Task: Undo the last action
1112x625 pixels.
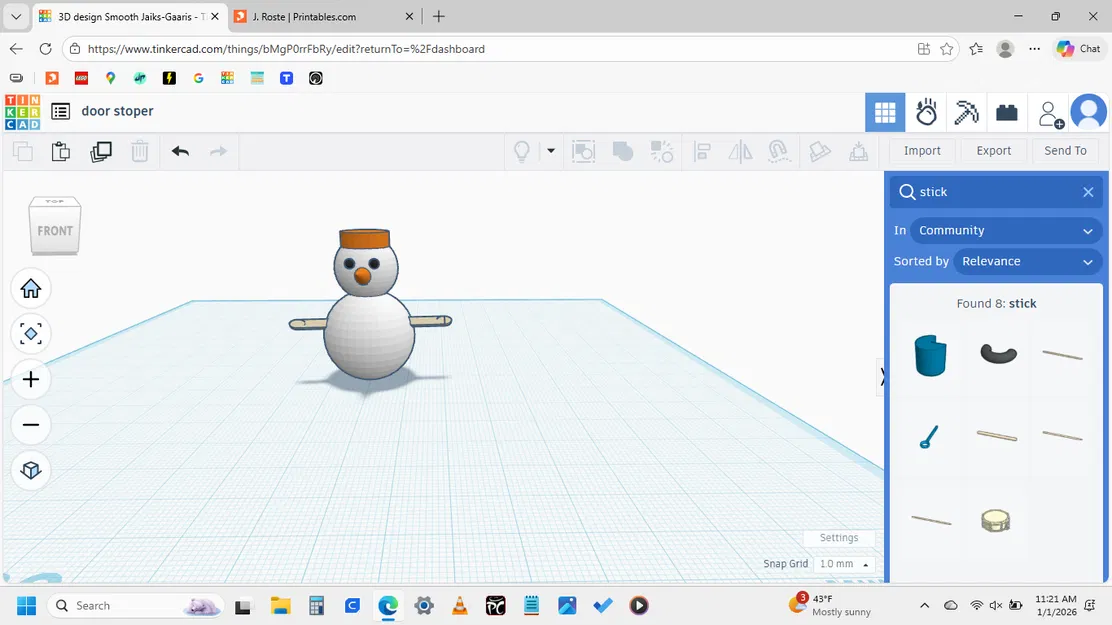Action: tap(180, 151)
